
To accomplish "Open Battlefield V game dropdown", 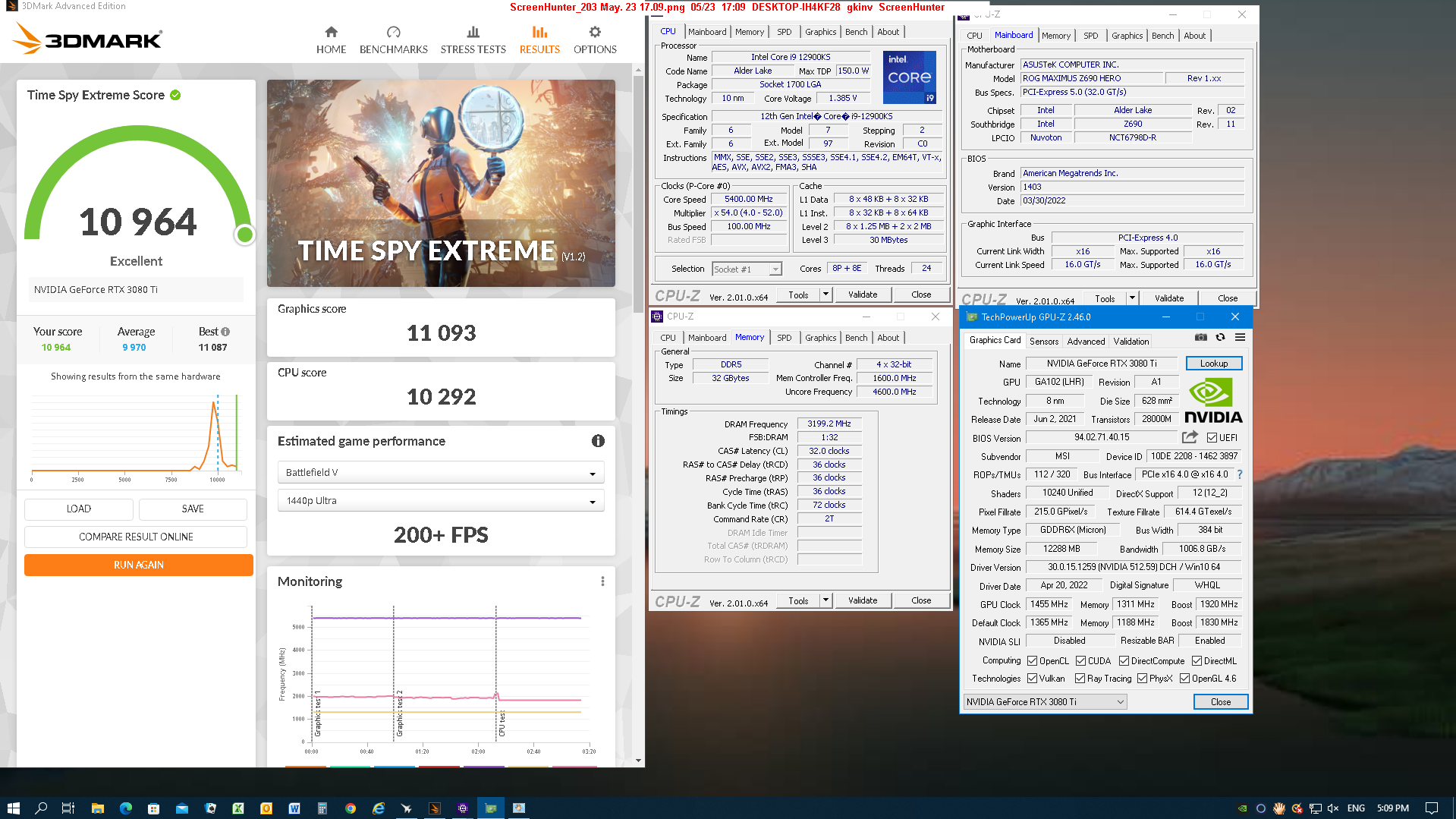I will [441, 472].
